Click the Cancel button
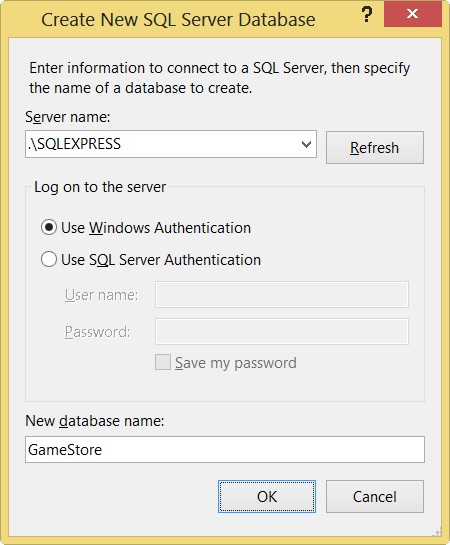 [x=375, y=496]
